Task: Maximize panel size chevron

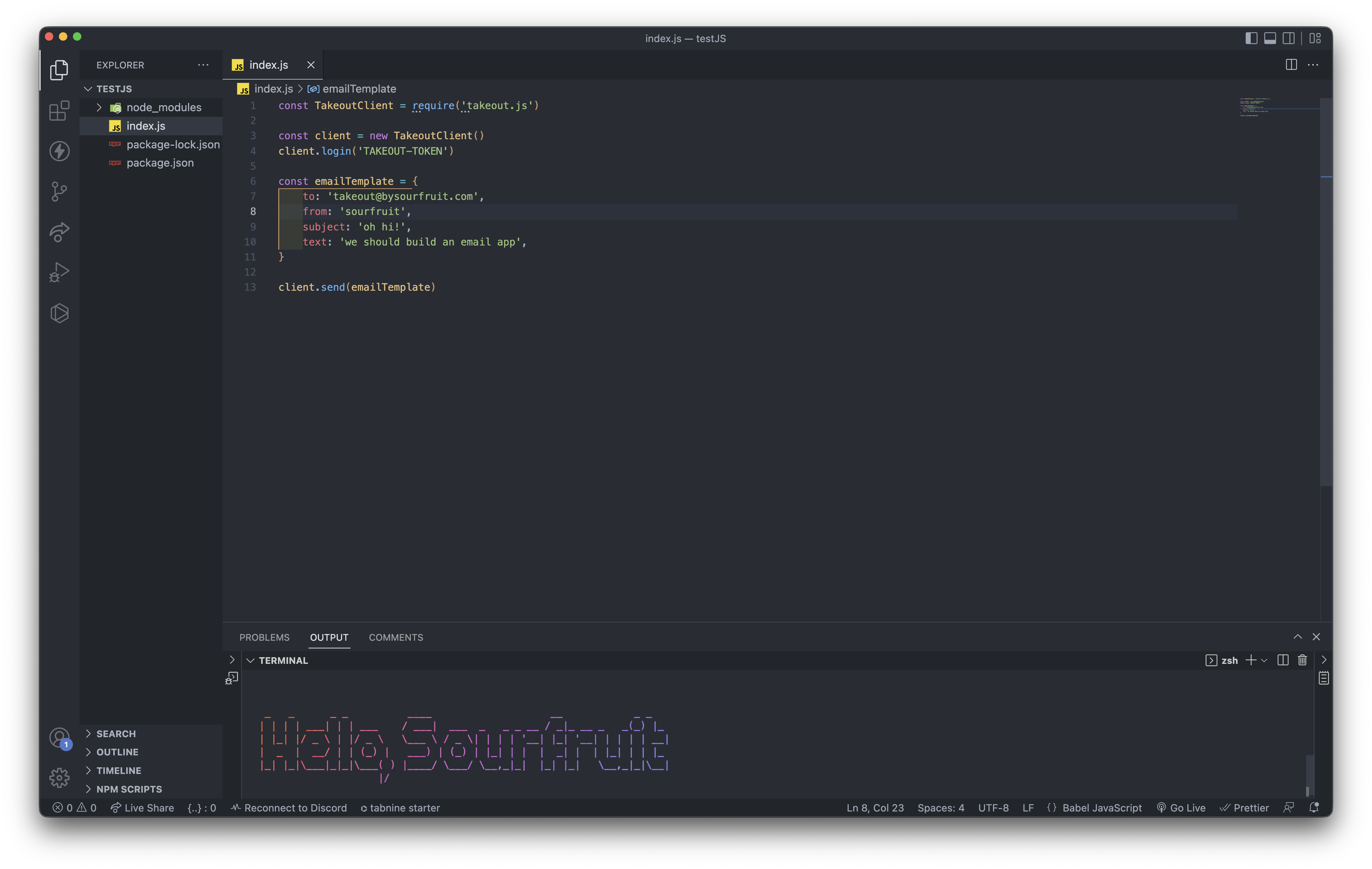Action: pos(1297,636)
